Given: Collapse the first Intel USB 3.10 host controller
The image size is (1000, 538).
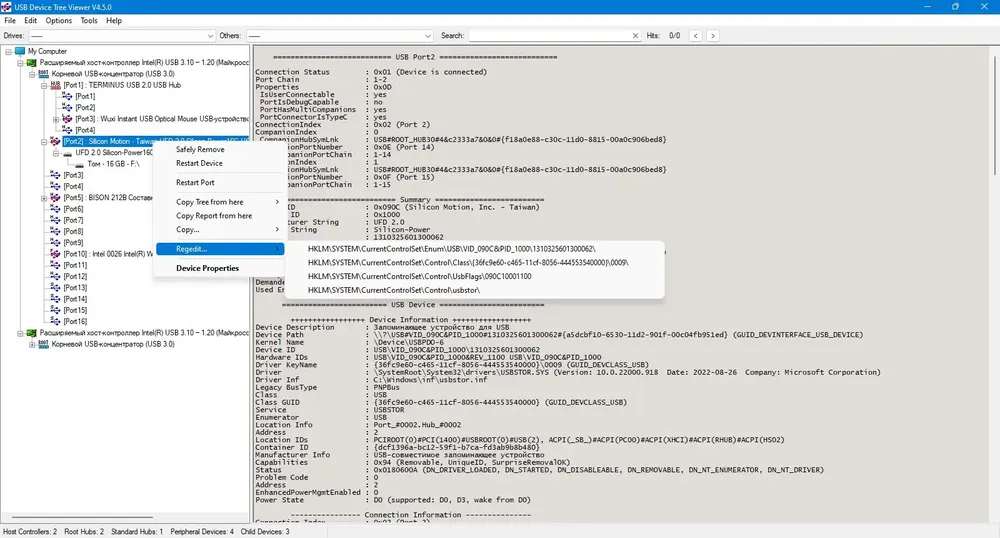Looking at the screenshot, I should pyautogui.click(x=20, y=63).
